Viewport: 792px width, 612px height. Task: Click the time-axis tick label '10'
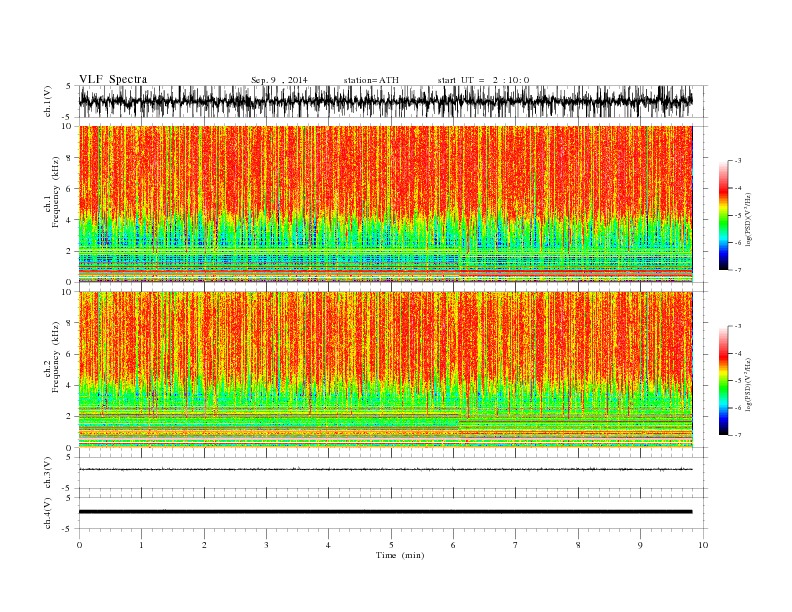(x=703, y=545)
